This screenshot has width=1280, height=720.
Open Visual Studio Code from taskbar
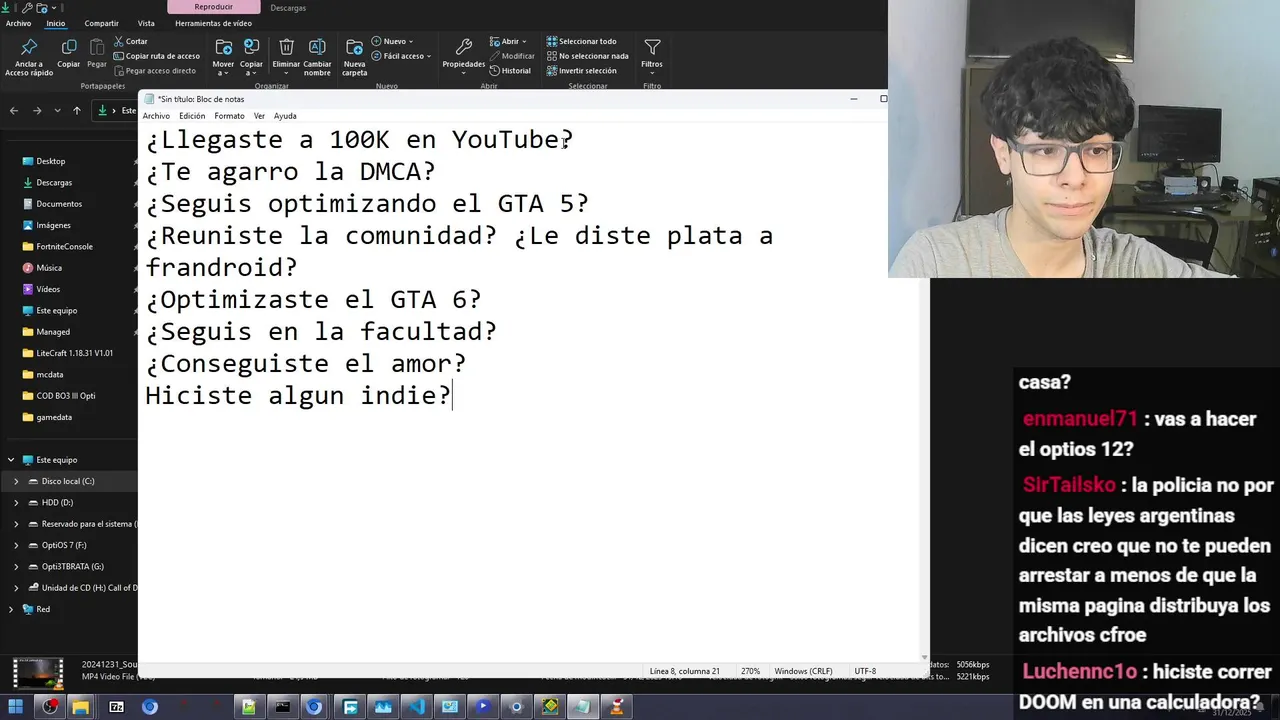pos(416,707)
